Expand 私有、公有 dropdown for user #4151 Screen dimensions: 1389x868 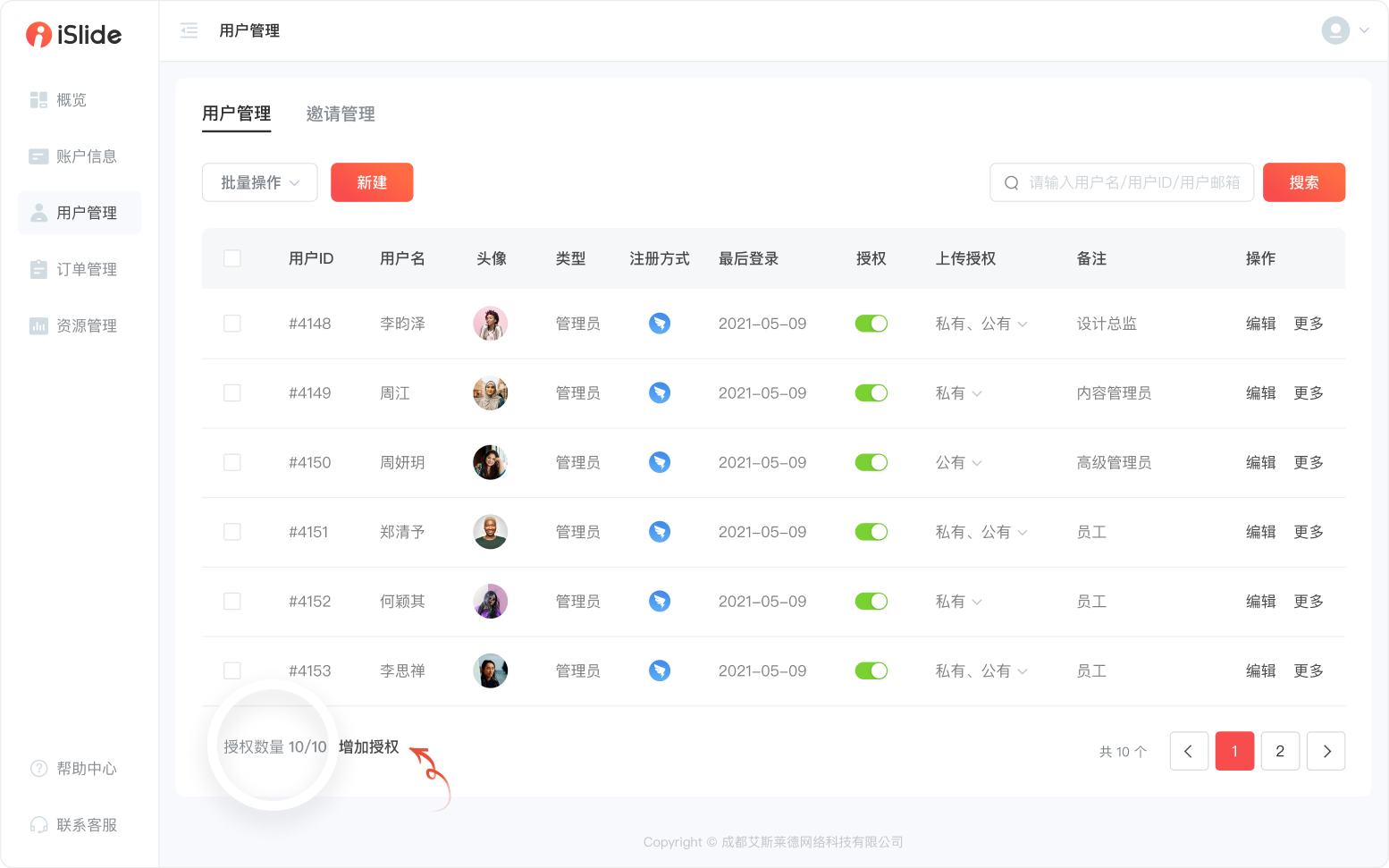tap(1023, 533)
